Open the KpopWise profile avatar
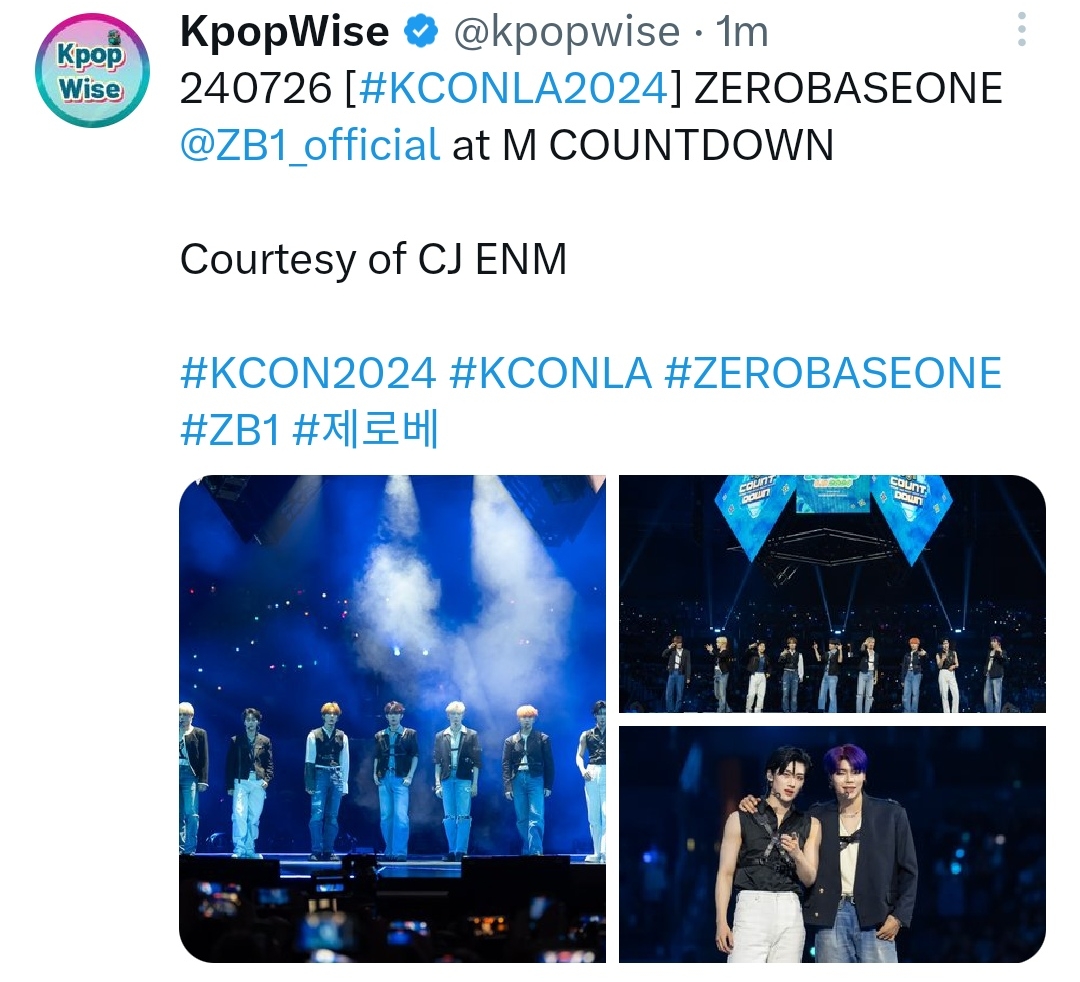The width and height of the screenshot is (1080, 982). tap(92, 71)
